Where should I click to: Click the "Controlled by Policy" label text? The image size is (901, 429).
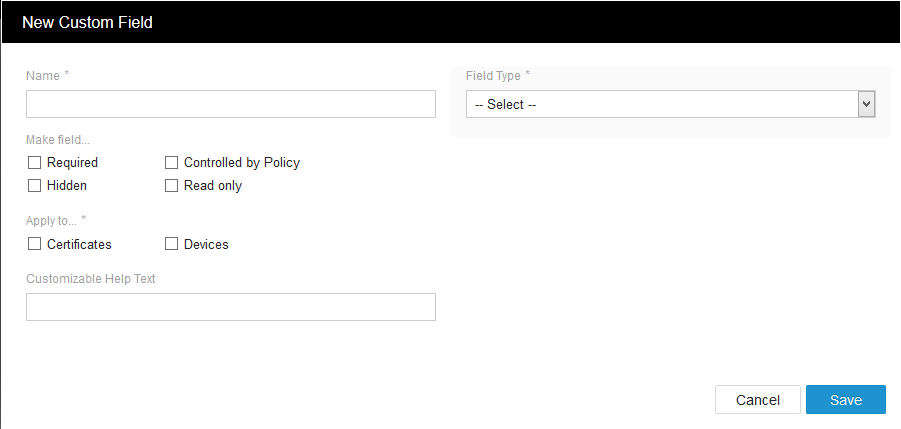pos(242,163)
